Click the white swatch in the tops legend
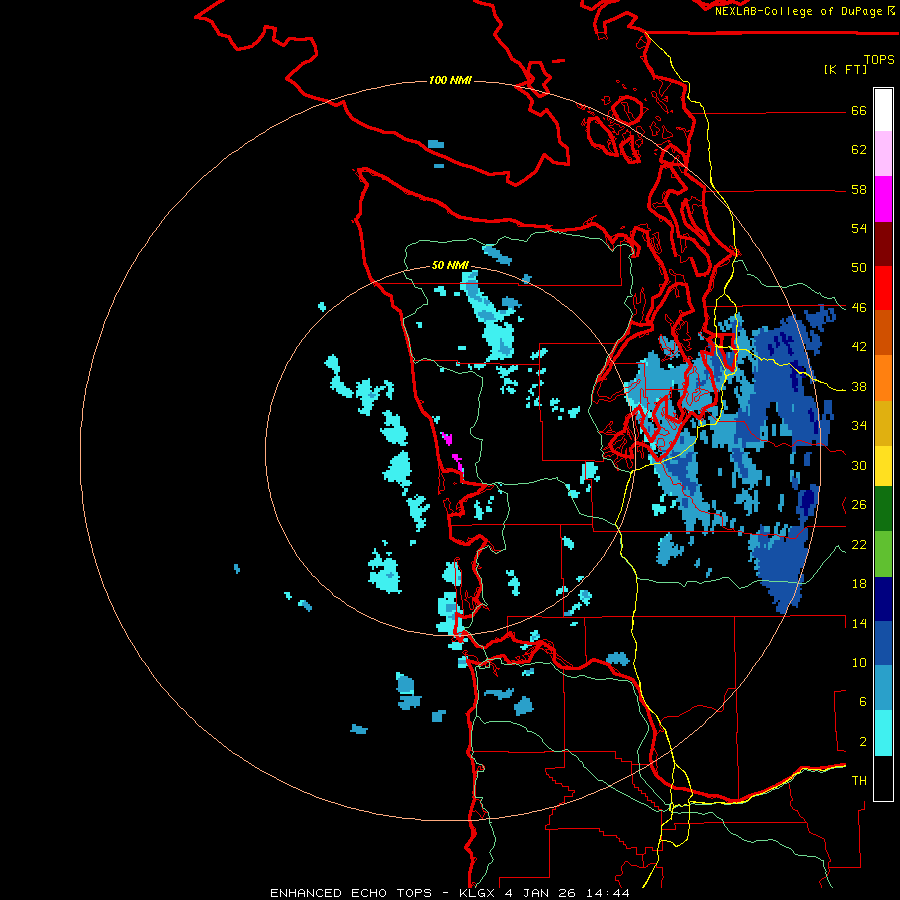 click(x=883, y=110)
